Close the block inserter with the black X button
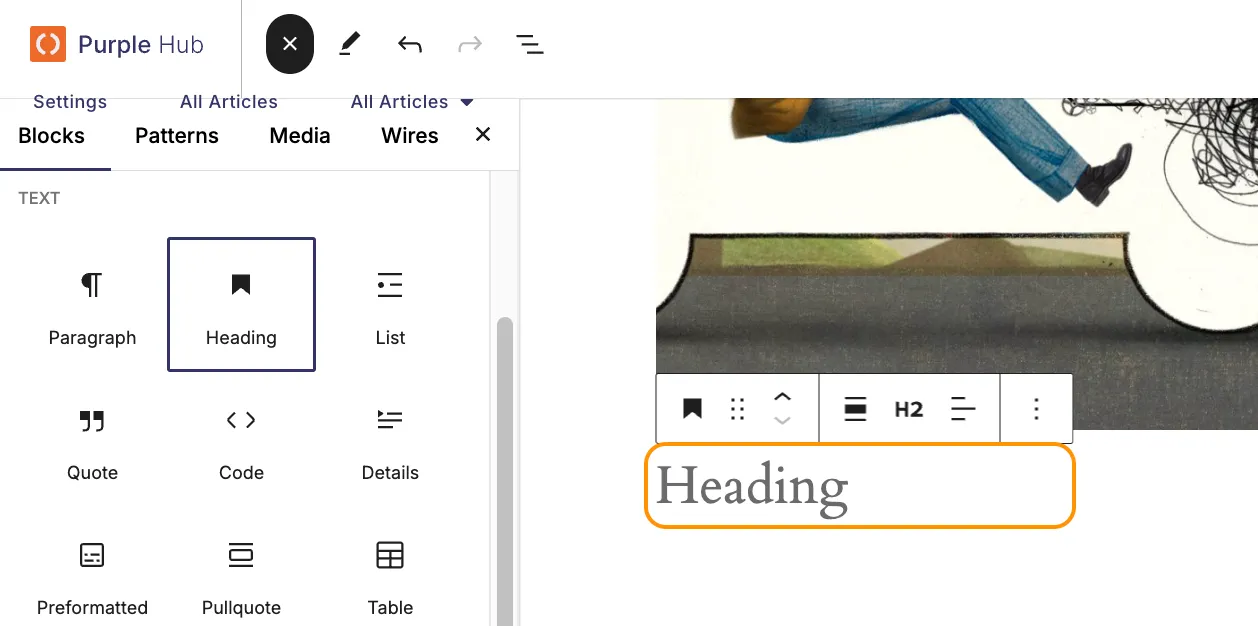This screenshot has height=626, width=1258. click(x=290, y=44)
